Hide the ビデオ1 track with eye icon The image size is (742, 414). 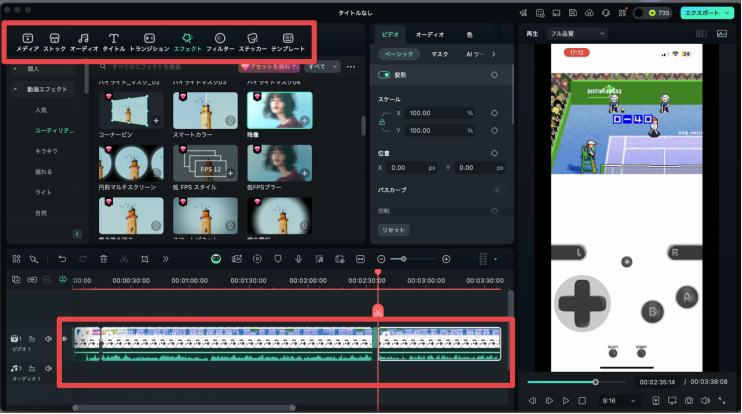(x=64, y=339)
